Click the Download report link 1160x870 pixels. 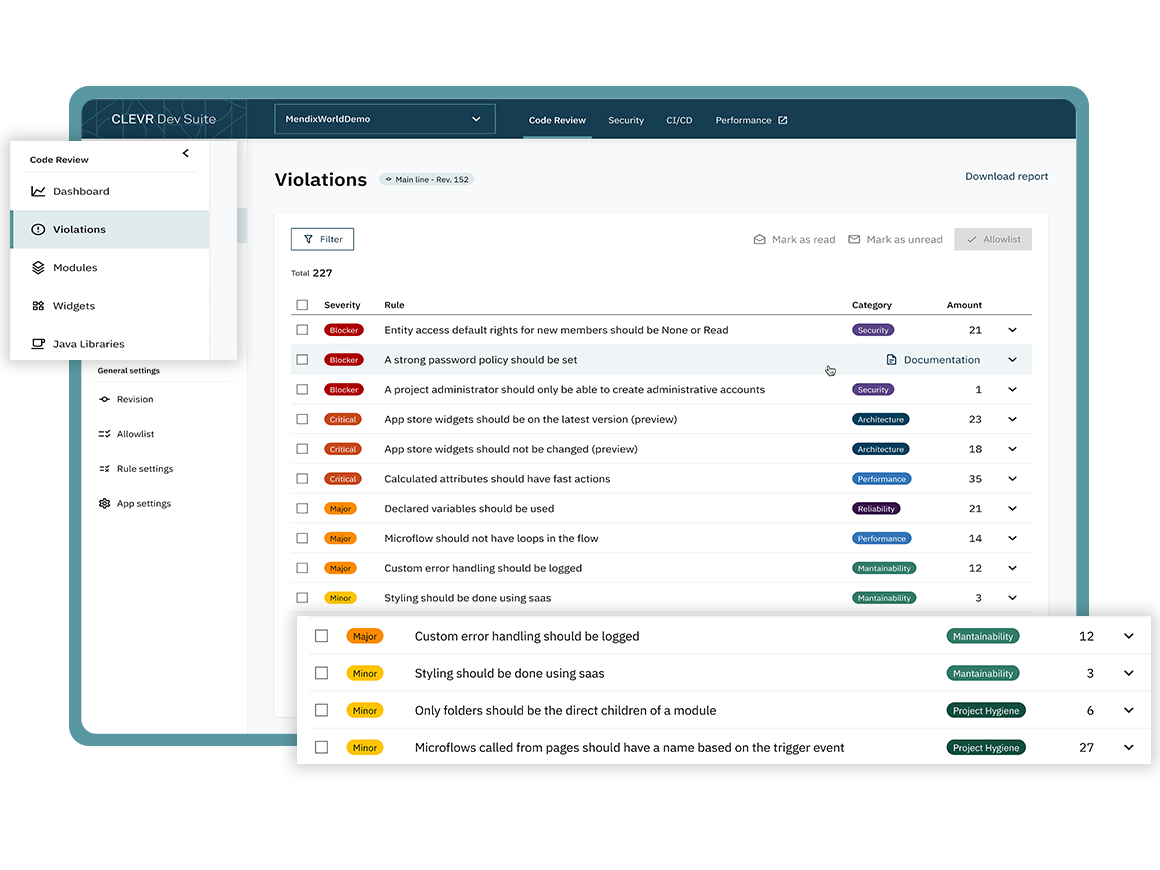[x=1006, y=176]
